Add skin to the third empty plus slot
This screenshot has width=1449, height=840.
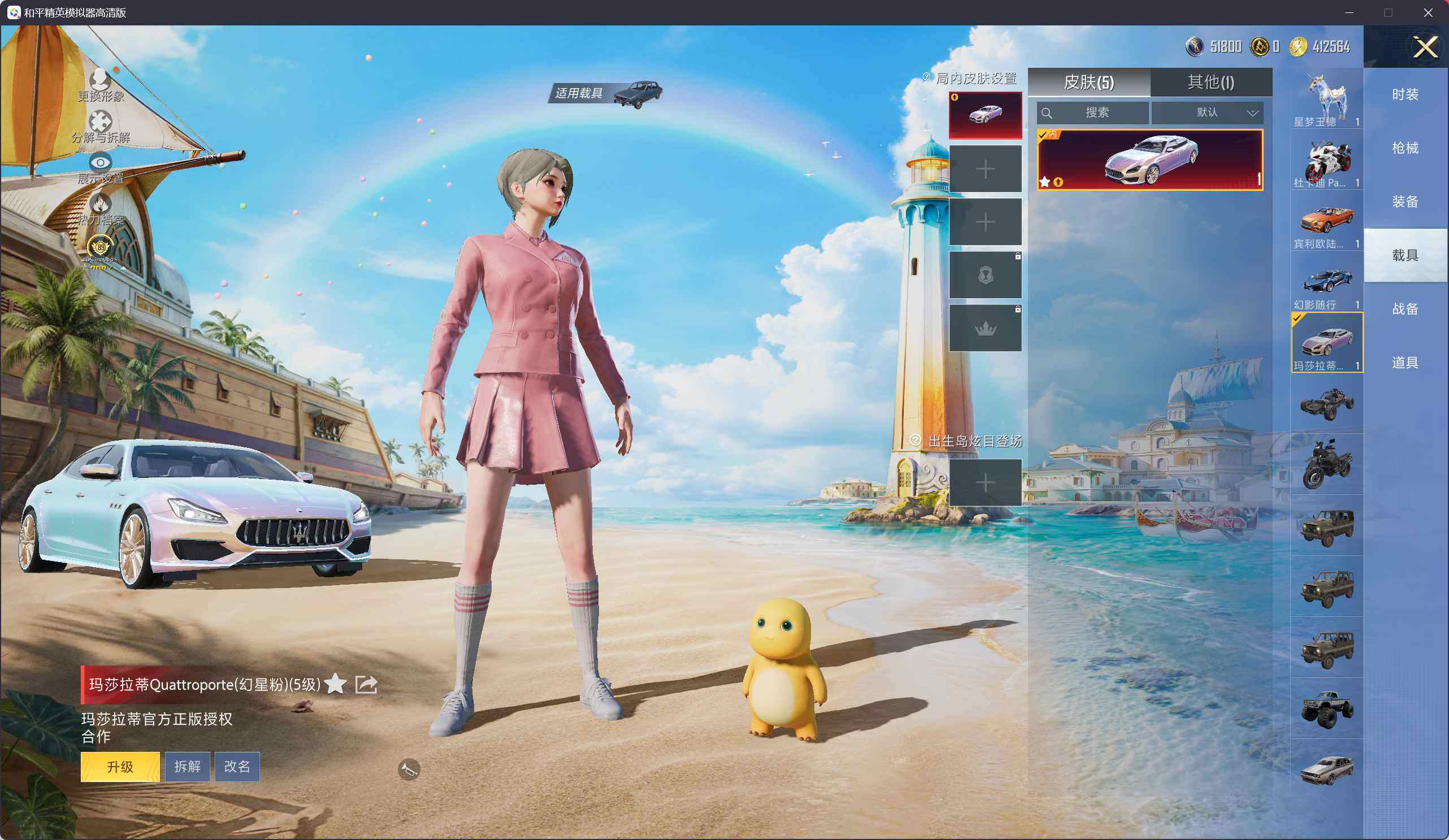[x=985, y=222]
